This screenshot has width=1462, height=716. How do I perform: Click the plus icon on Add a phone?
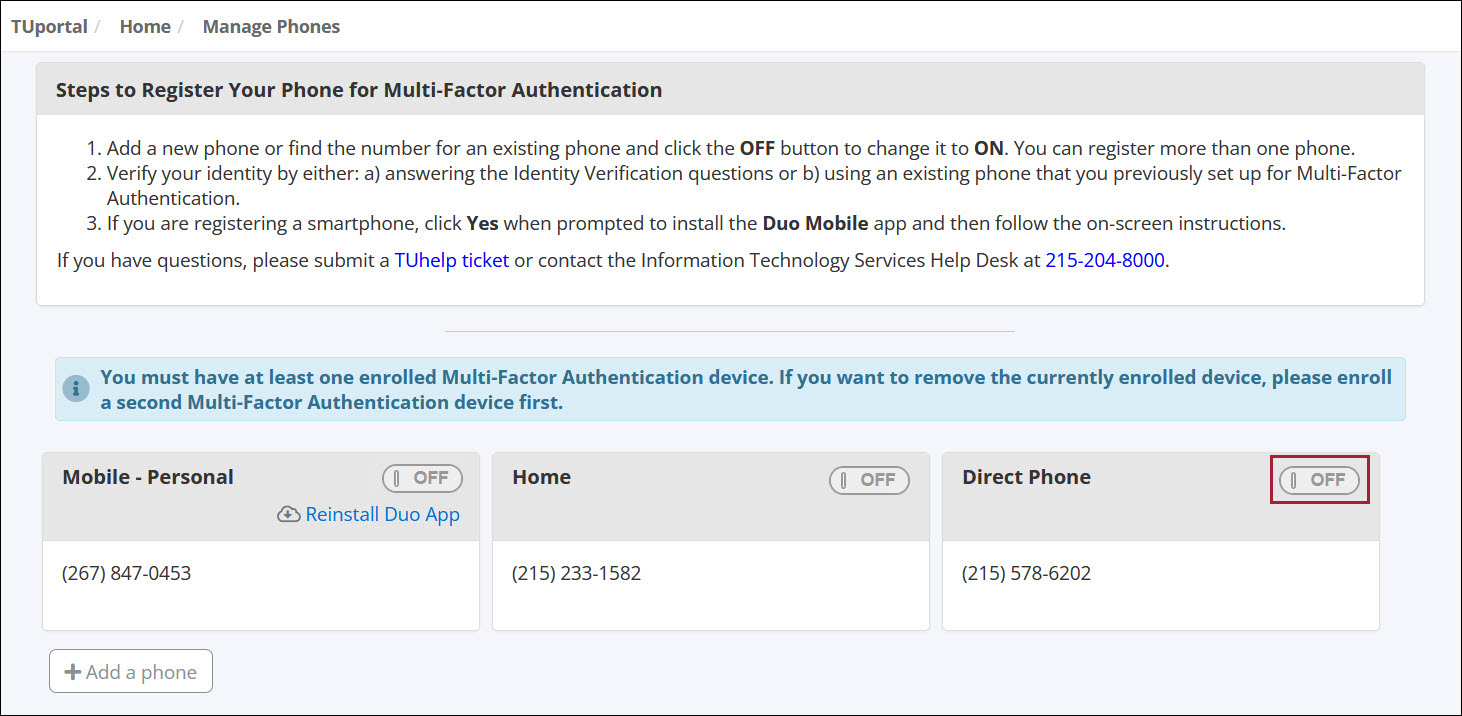pos(72,672)
